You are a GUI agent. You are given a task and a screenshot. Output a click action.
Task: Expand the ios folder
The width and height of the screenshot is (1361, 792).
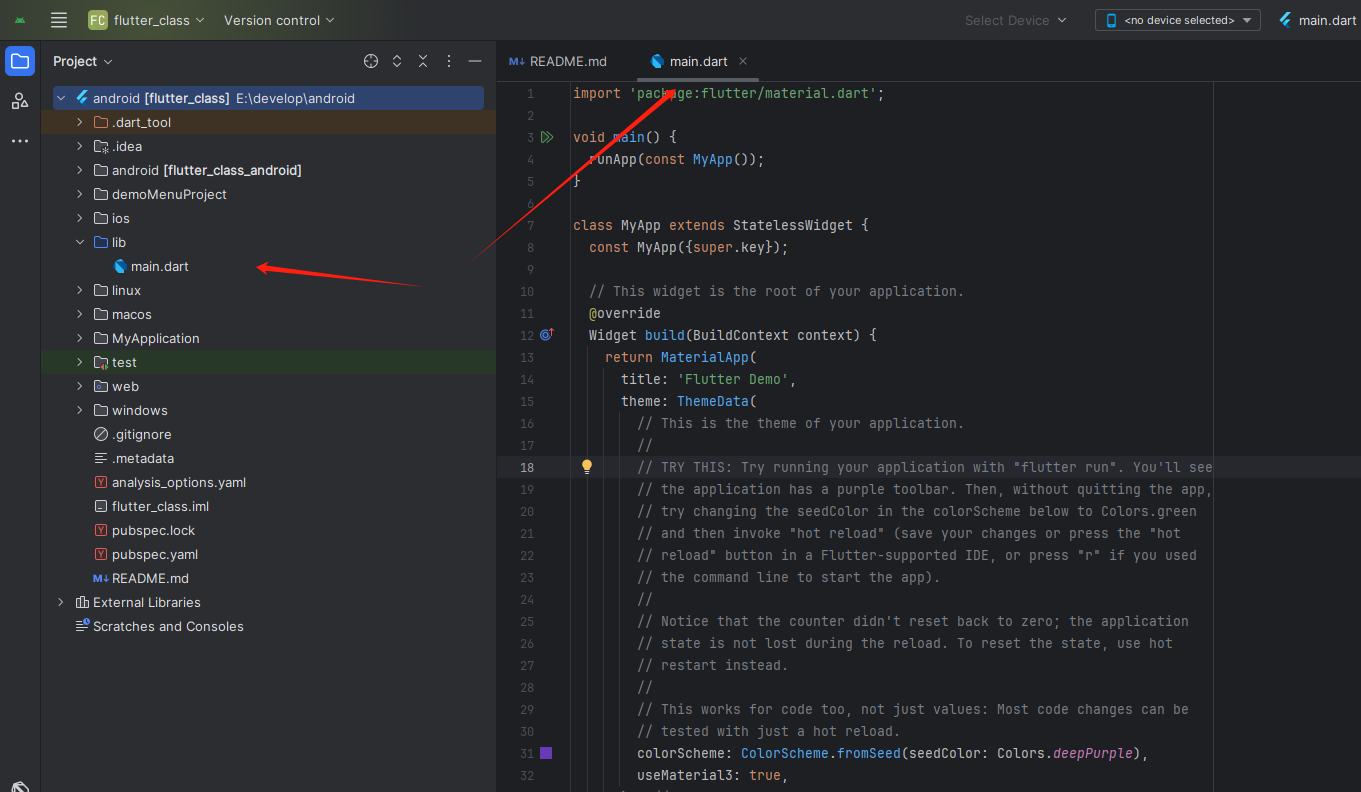(80, 218)
